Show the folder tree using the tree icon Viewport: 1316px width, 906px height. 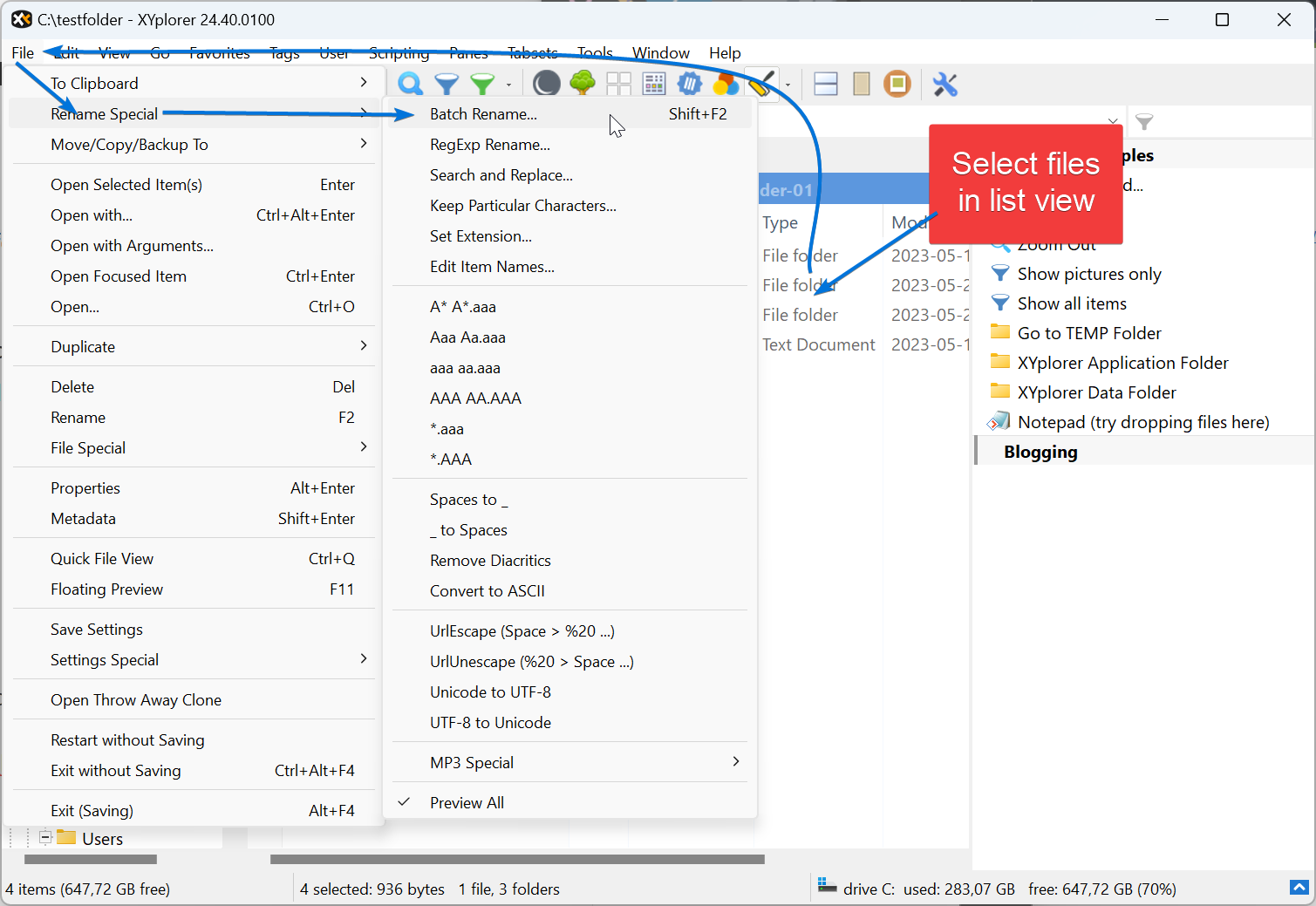(582, 84)
